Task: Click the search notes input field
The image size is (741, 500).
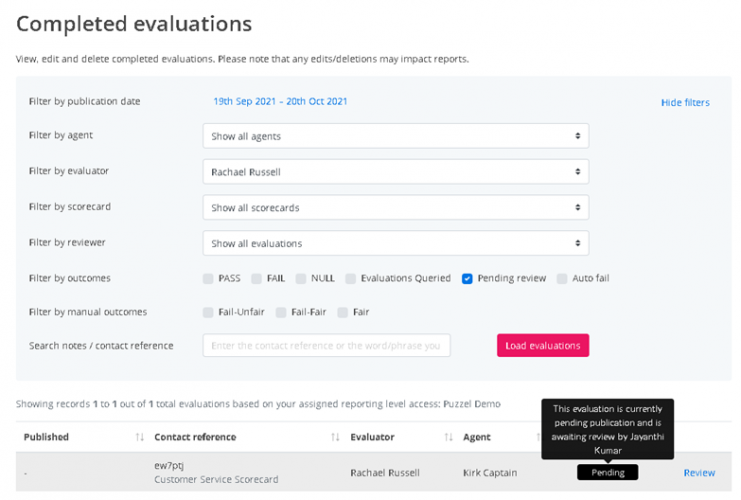Action: coord(326,346)
